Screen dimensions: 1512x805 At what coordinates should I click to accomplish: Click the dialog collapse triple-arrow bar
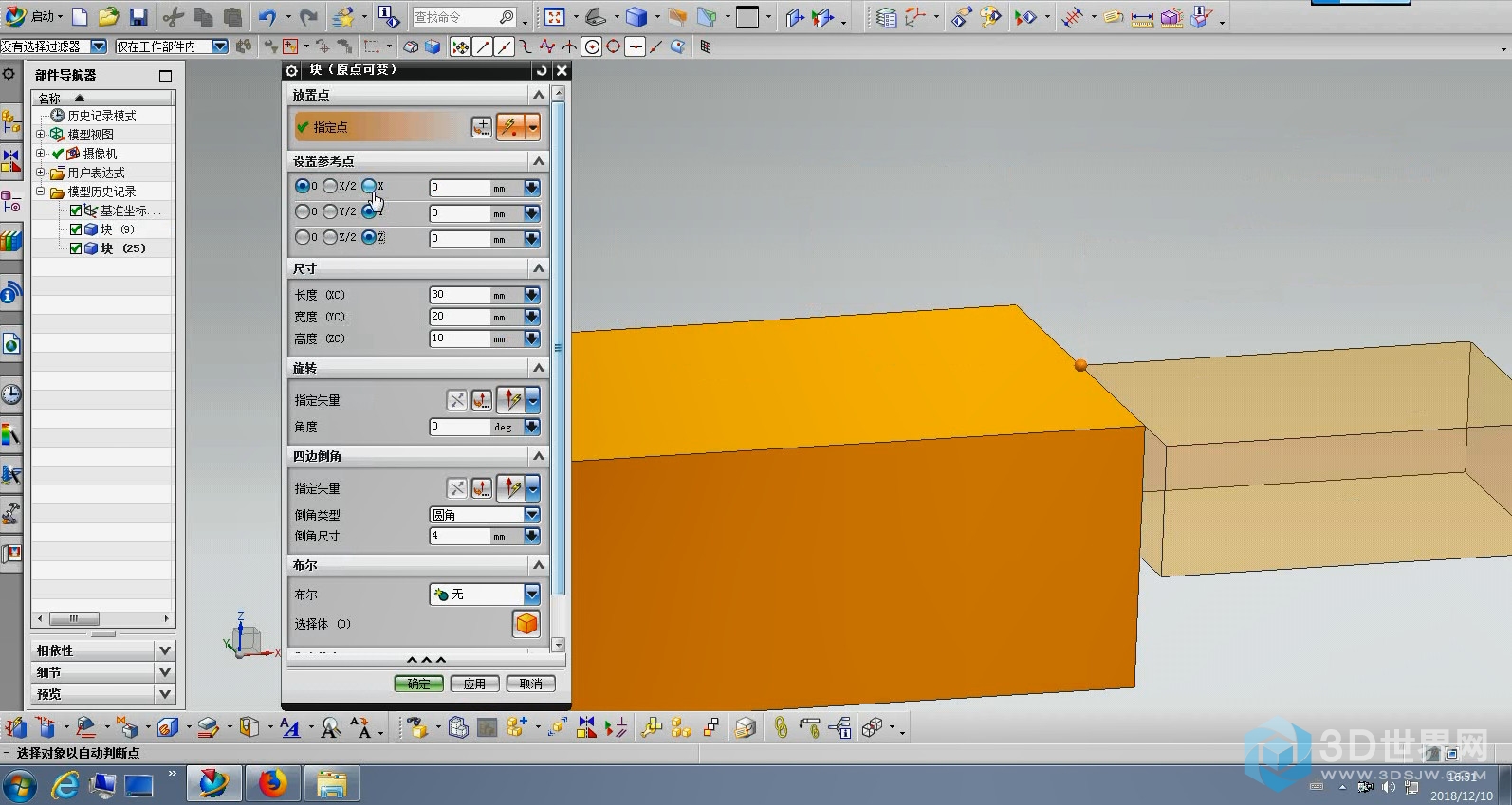[426, 660]
